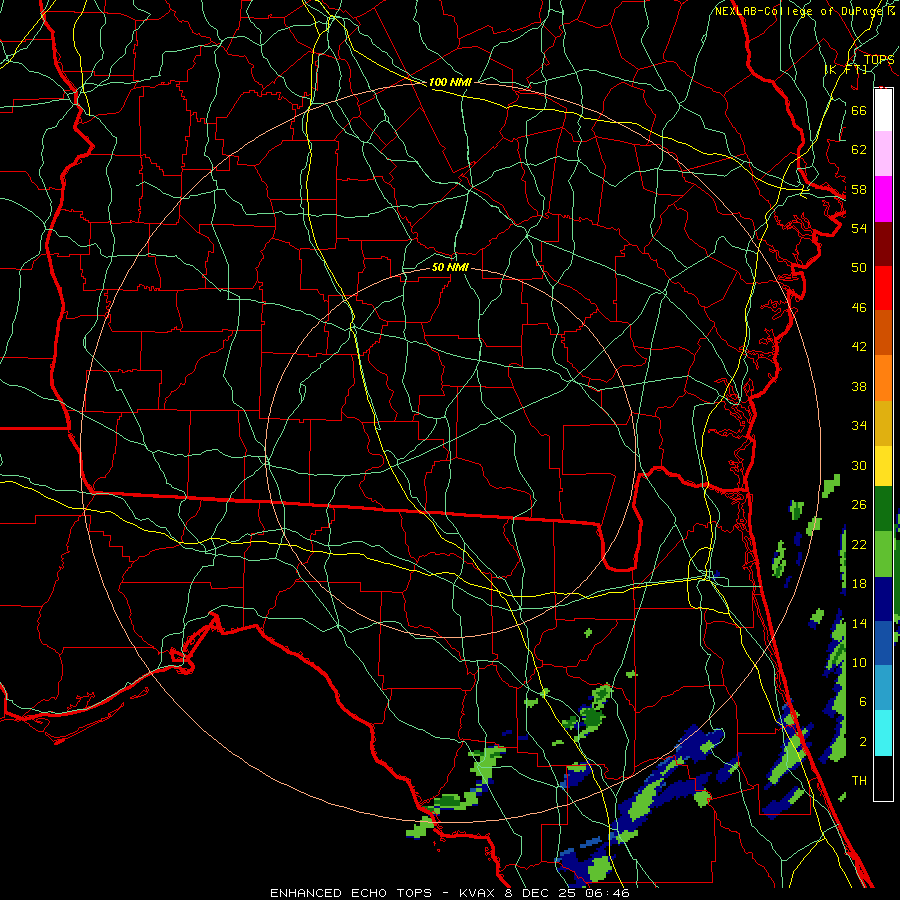Viewport: 900px width, 900px height.
Task: Select the dark green legend swatch
Action: [883, 509]
